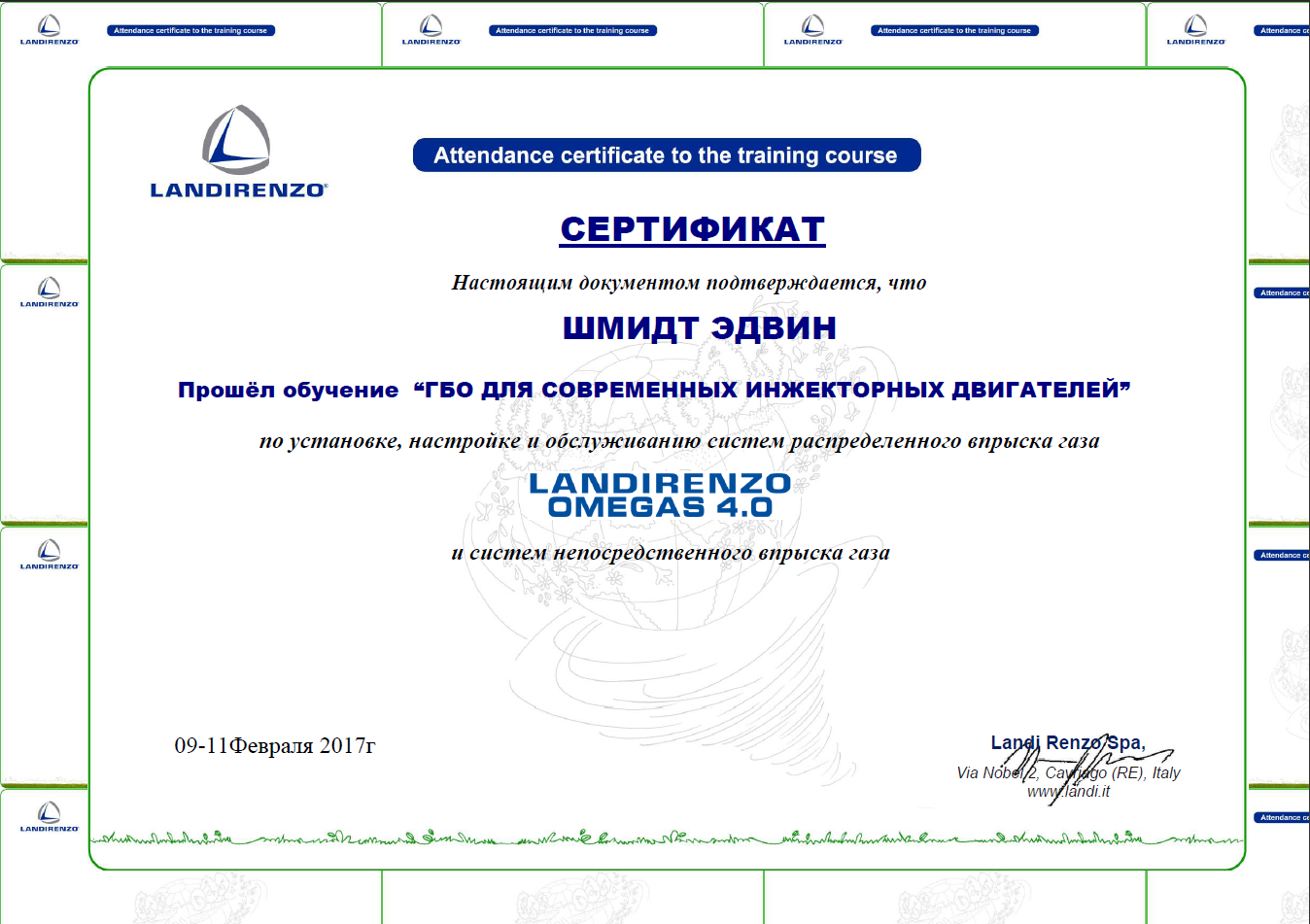The width and height of the screenshot is (1310, 924).
Task: Click the large blue 'Attendance certificate to the training course' banner
Action: [667, 155]
